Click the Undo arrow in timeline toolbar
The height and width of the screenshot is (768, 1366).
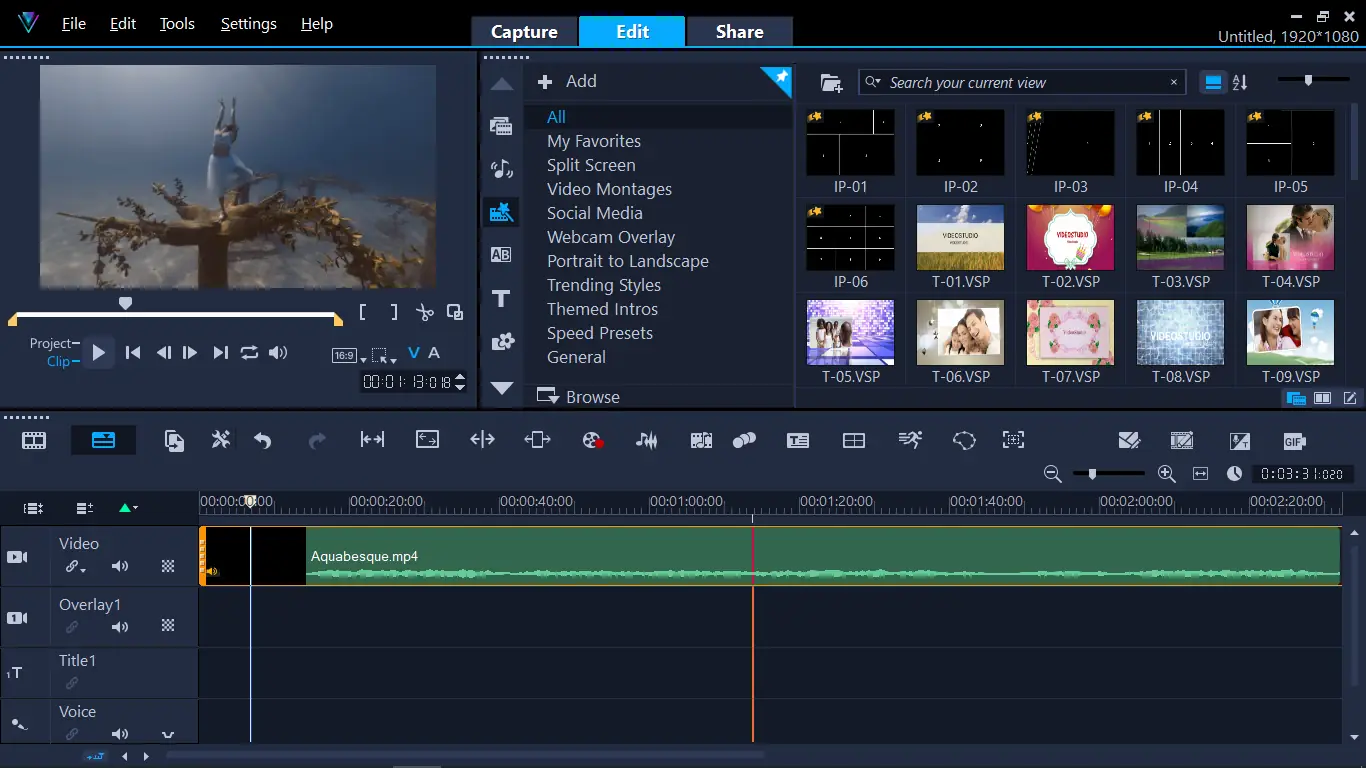(x=263, y=440)
